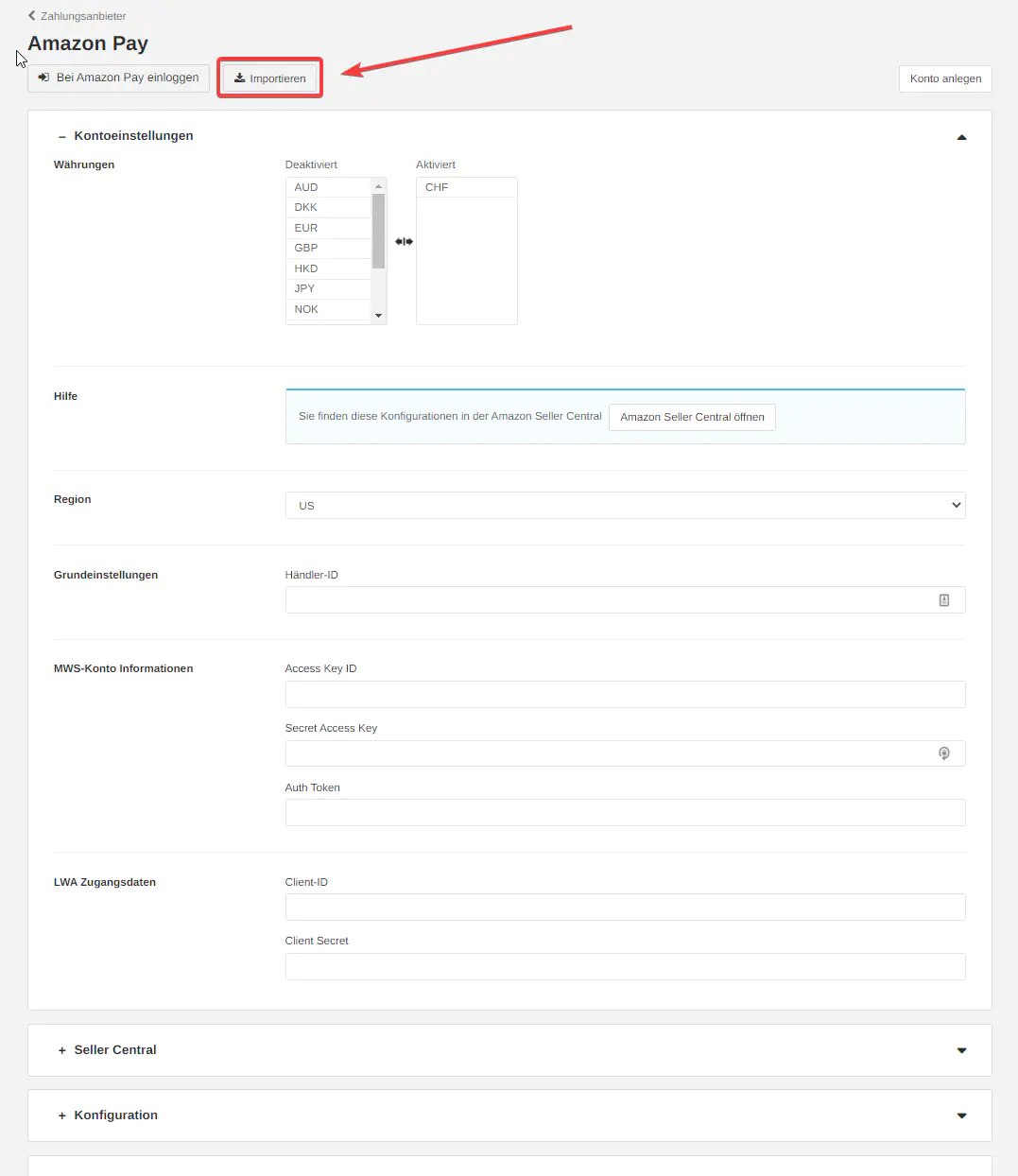1018x1176 pixels.
Task: Select CHF in the activated currencies
Action: 437,187
